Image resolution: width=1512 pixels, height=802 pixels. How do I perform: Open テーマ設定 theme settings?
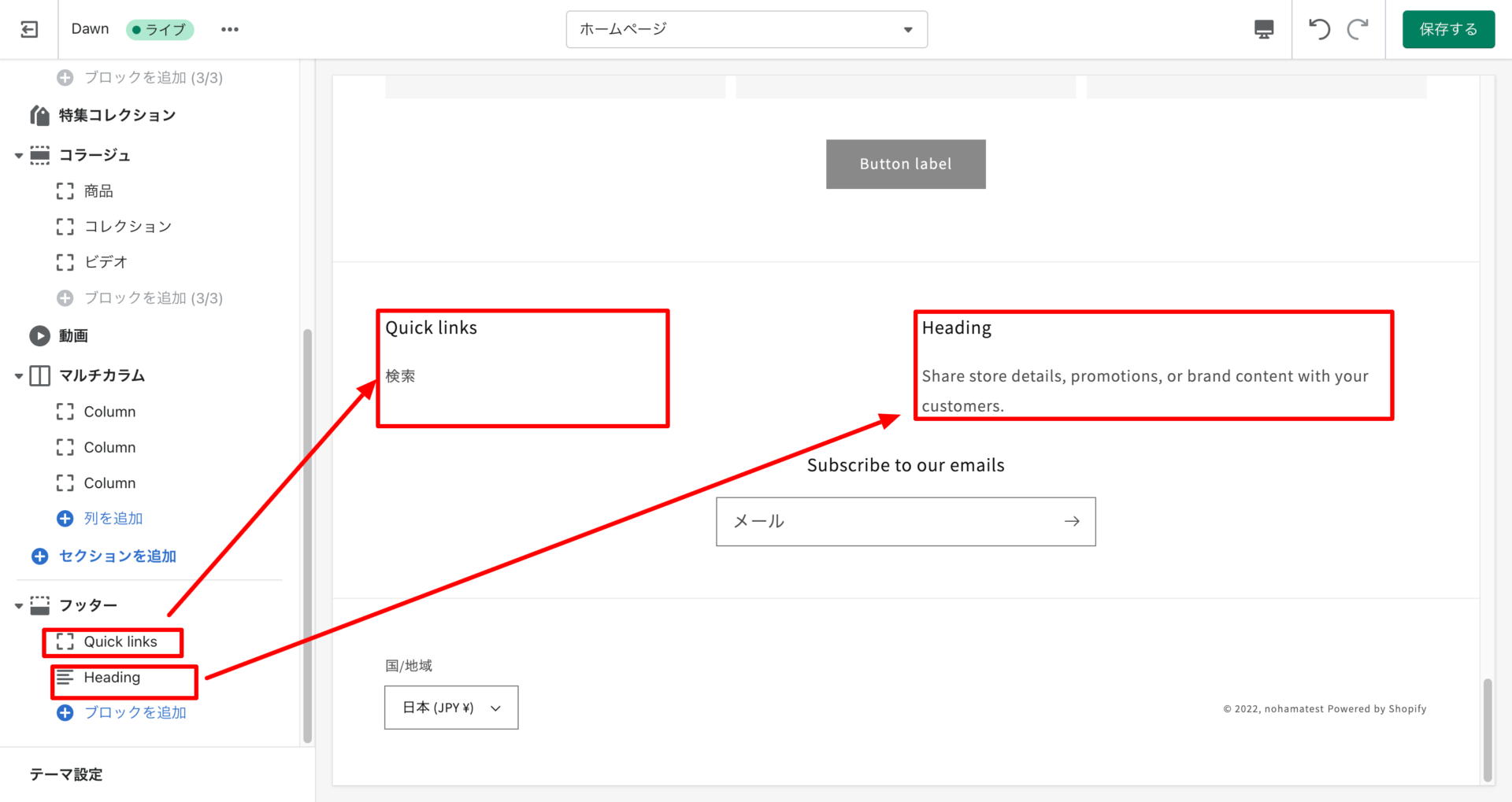66,774
